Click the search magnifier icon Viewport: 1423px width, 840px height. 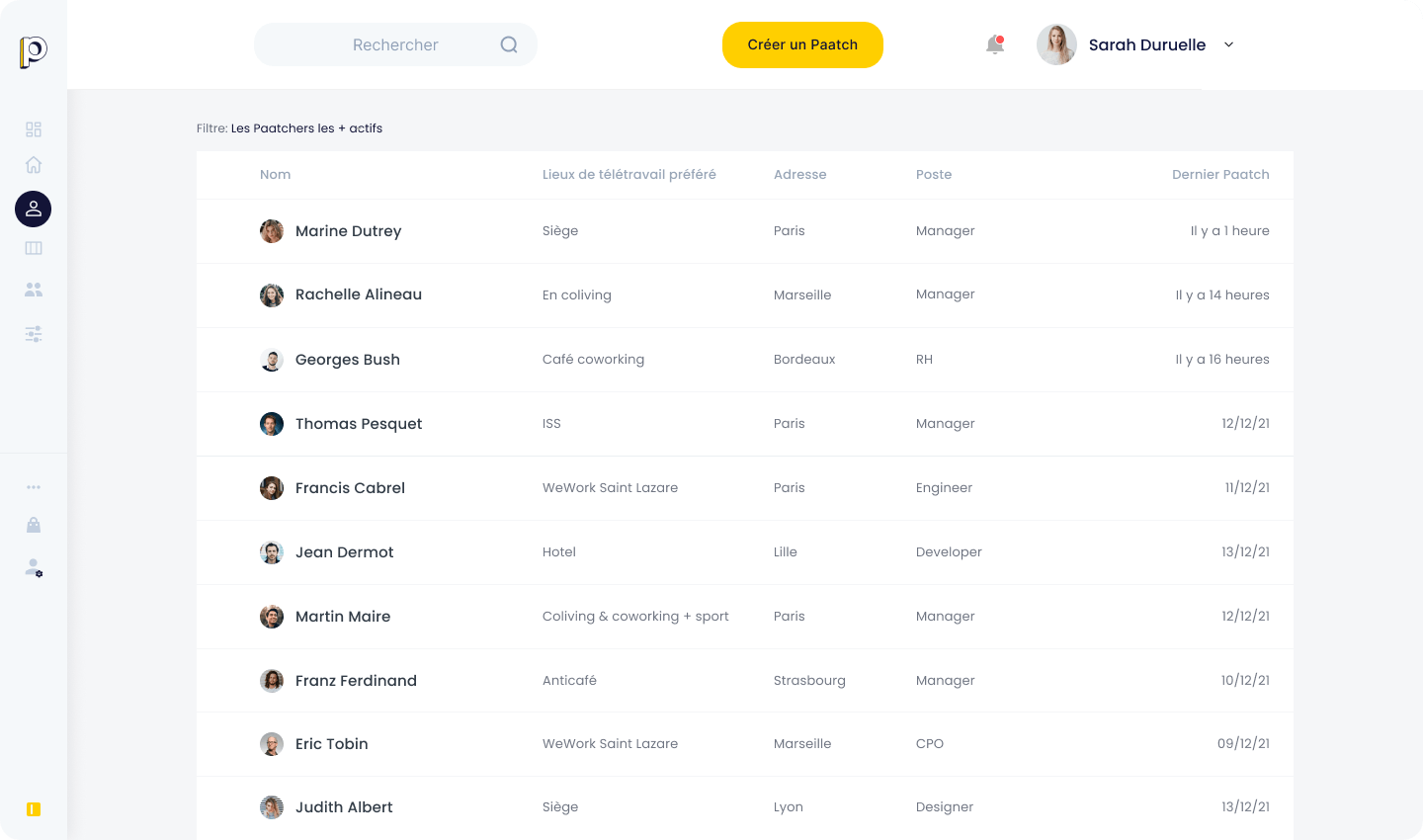click(x=509, y=44)
